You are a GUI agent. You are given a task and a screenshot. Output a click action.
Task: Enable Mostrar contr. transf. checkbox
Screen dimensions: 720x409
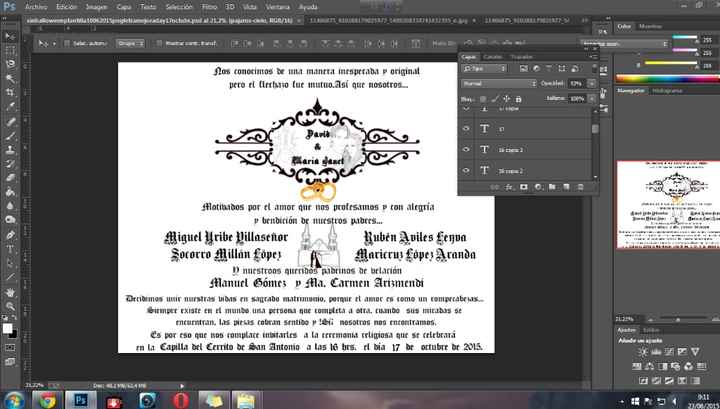(159, 43)
